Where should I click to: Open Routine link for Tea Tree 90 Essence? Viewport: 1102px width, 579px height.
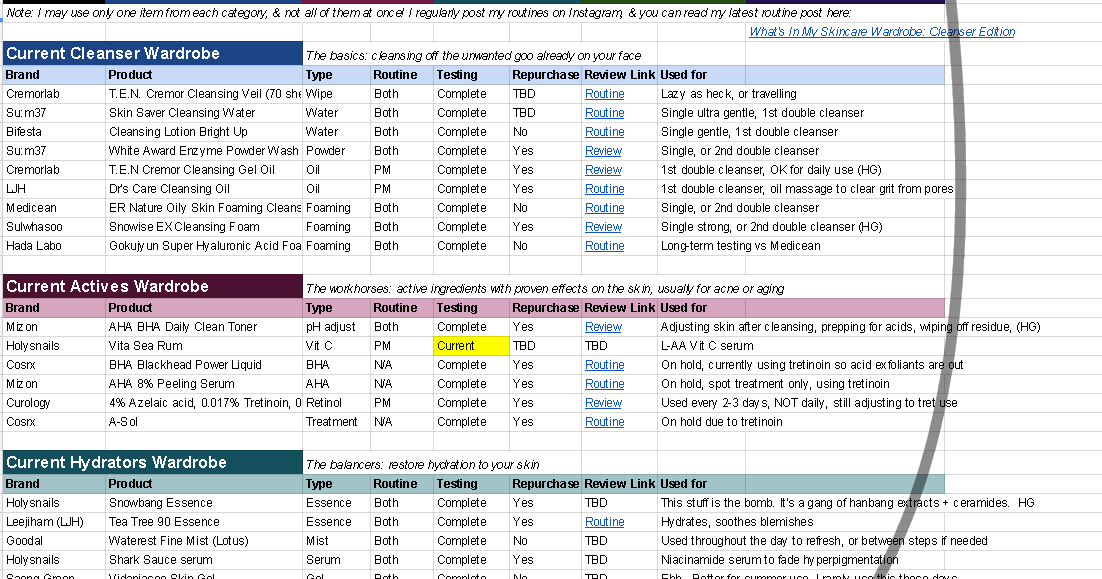tap(604, 522)
